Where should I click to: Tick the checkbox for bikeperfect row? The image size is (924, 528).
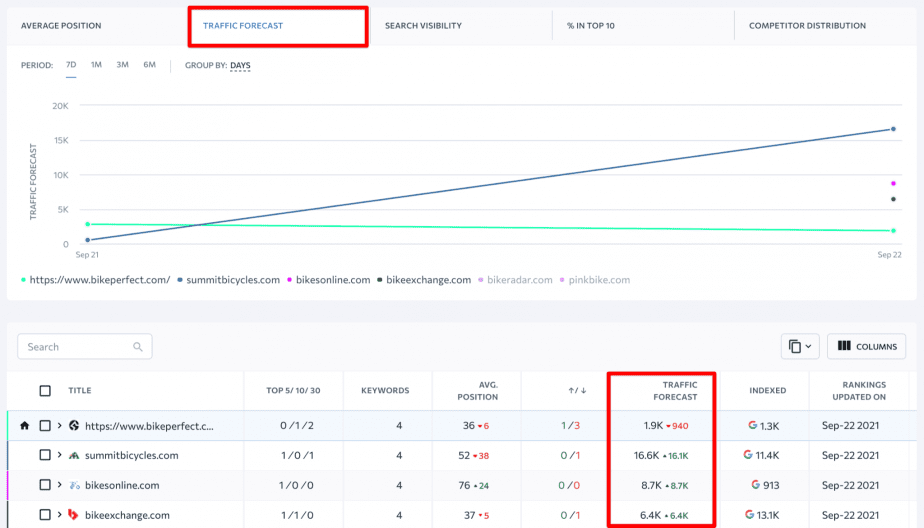point(45,425)
